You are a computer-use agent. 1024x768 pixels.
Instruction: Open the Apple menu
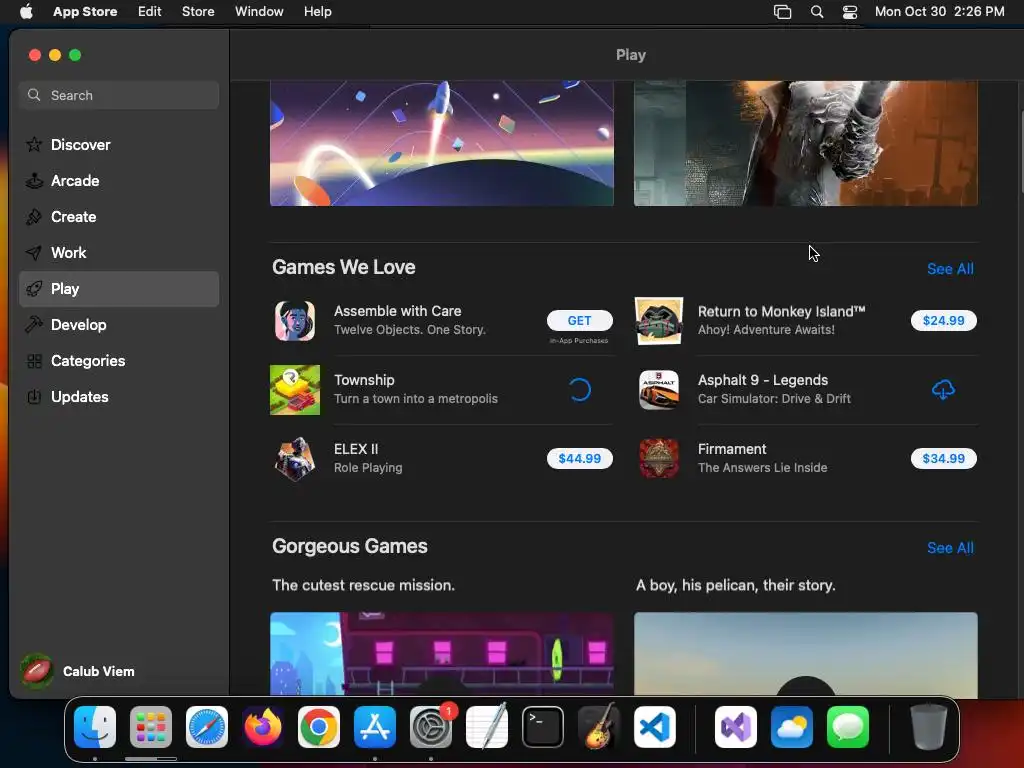(26, 12)
